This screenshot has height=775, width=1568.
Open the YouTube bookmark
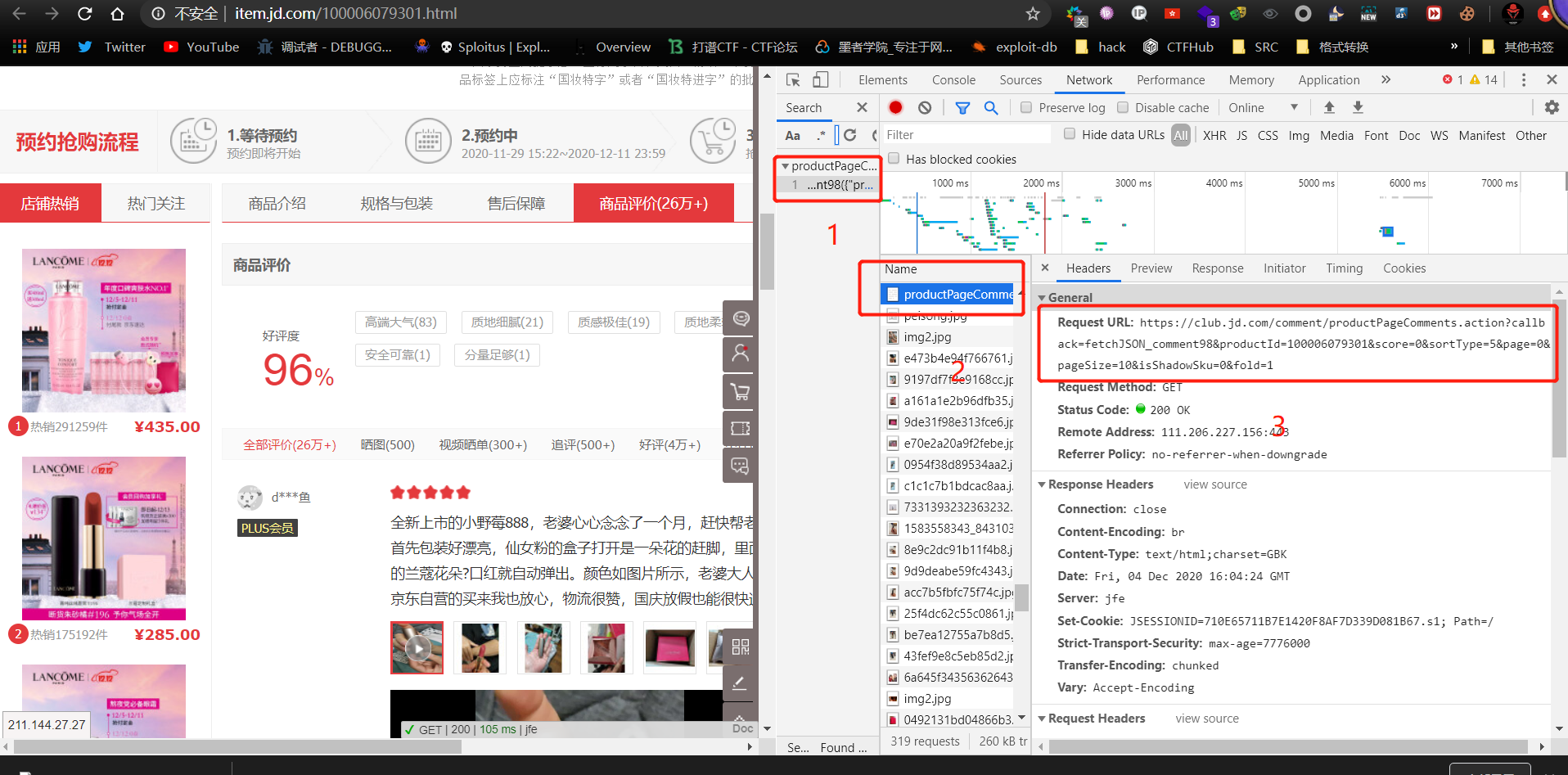coord(201,47)
